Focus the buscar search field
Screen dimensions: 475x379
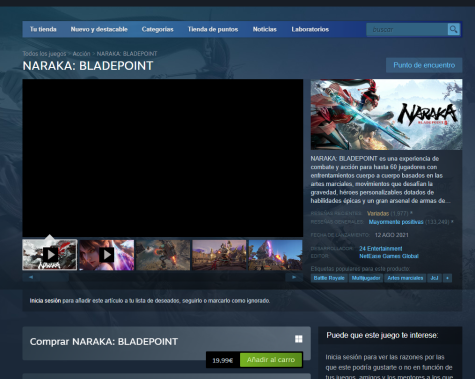(407, 29)
